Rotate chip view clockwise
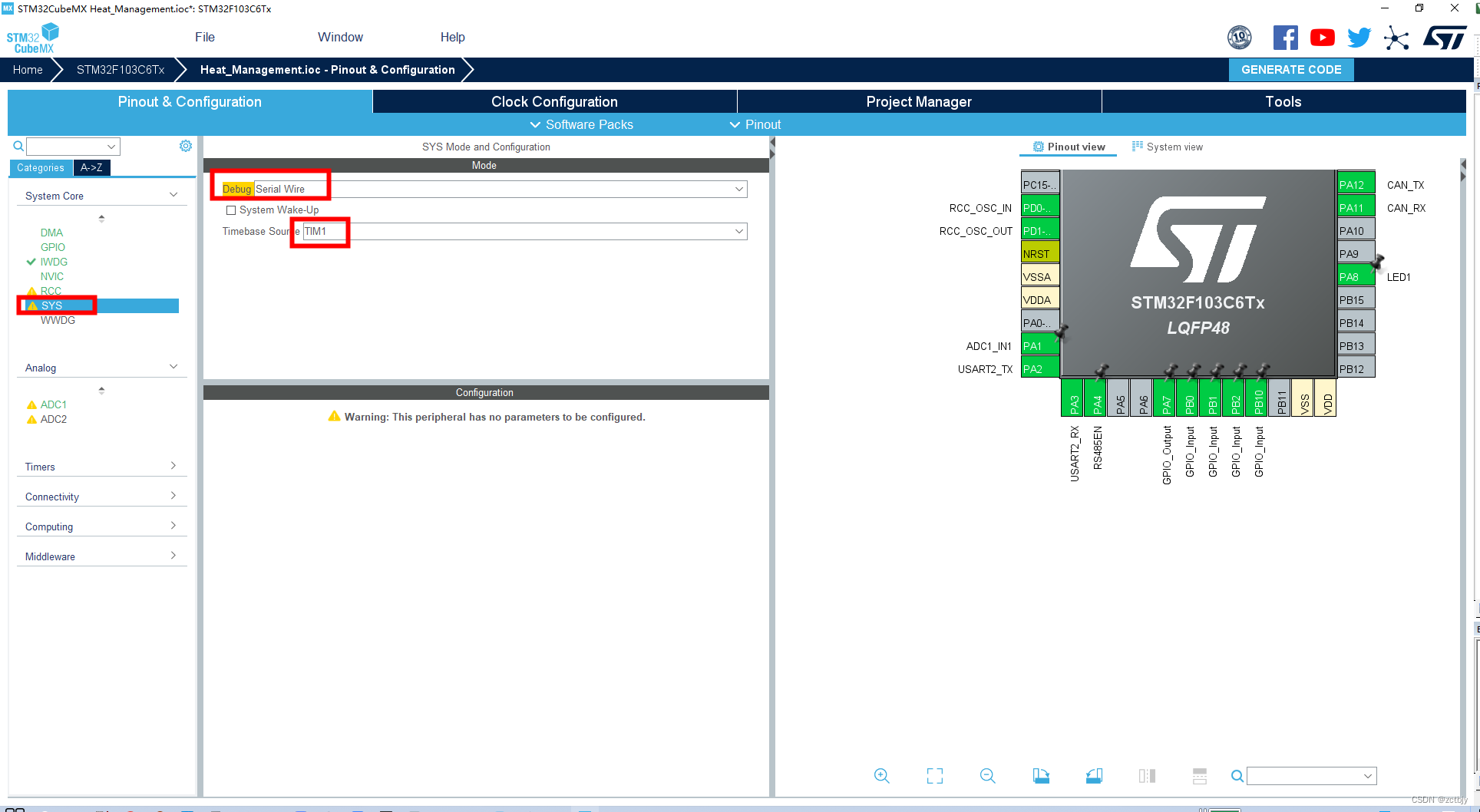 click(1041, 776)
